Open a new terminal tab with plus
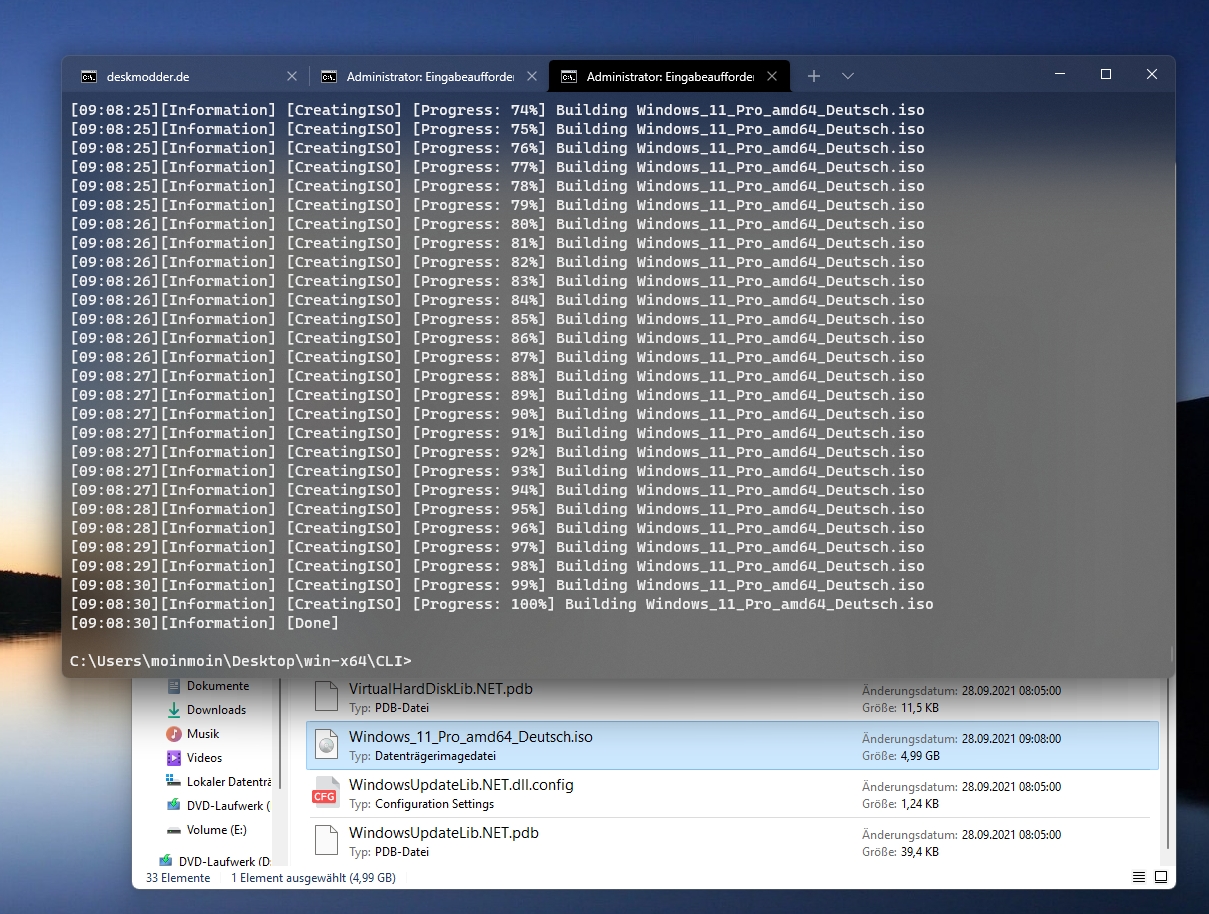 point(814,76)
